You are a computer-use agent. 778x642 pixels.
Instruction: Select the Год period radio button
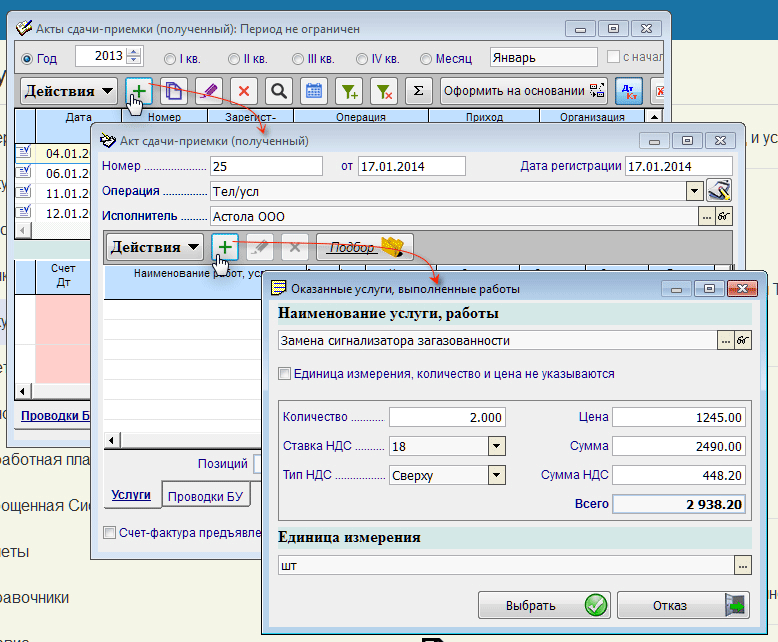(x=27, y=59)
